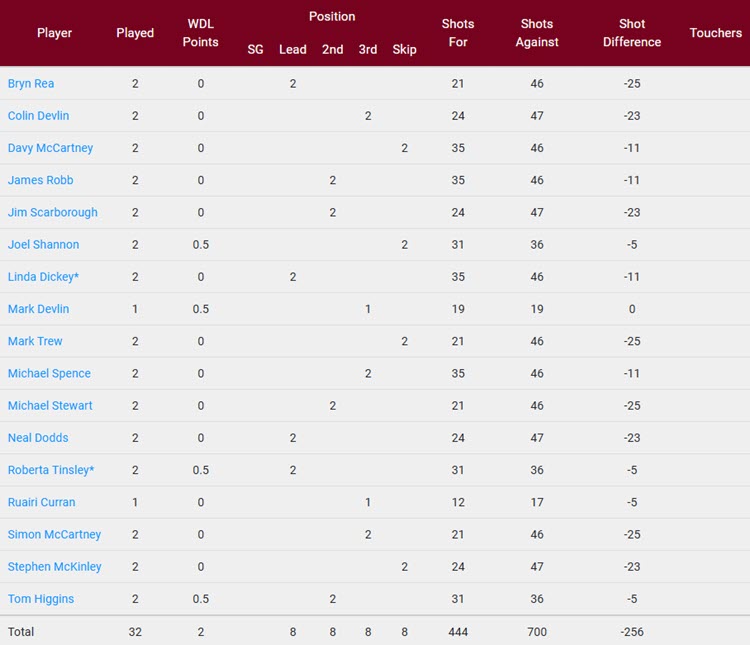The image size is (750, 645).
Task: Select the Roberta Tinsley* link
Action: [51, 470]
